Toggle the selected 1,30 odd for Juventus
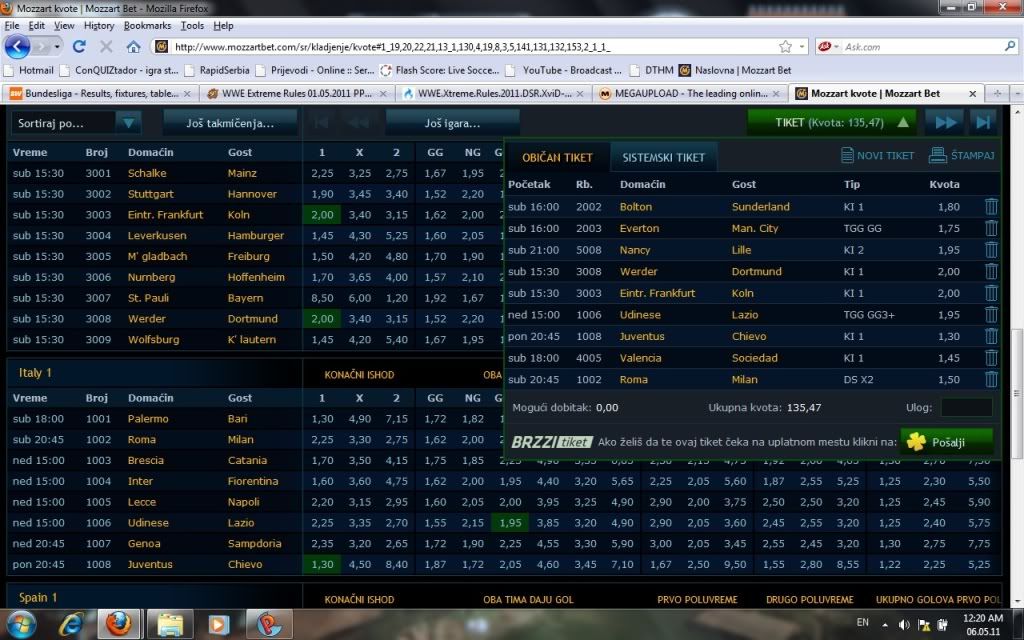1024x640 pixels. tap(321, 565)
